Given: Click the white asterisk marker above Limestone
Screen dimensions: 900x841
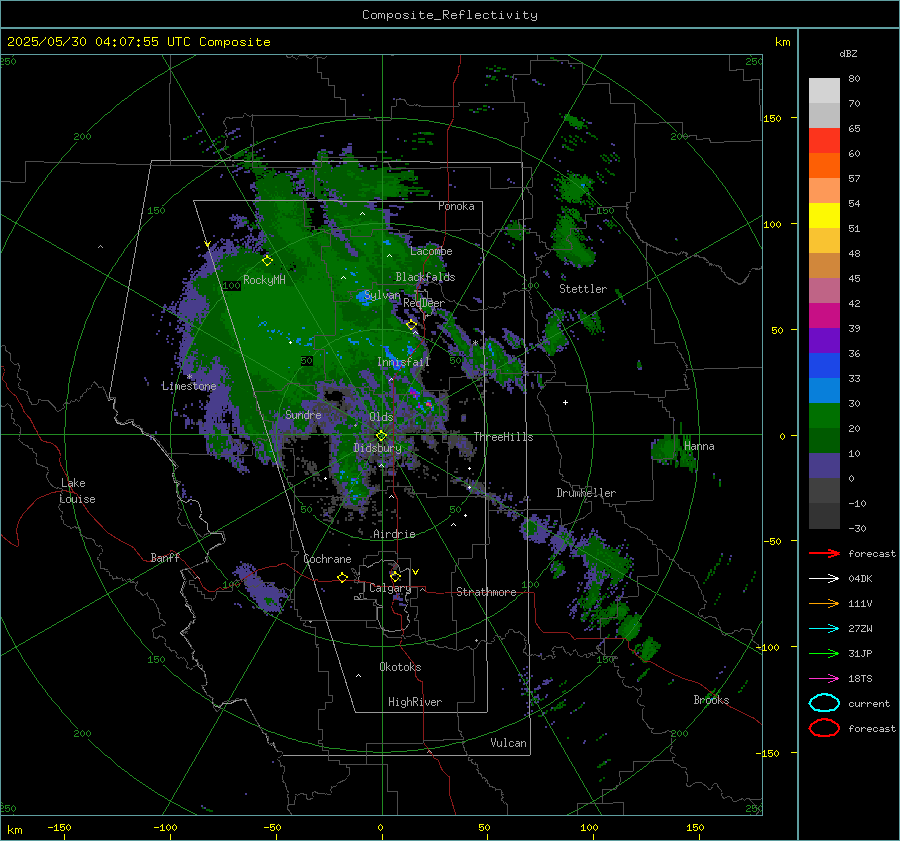Looking at the screenshot, I should (189, 377).
